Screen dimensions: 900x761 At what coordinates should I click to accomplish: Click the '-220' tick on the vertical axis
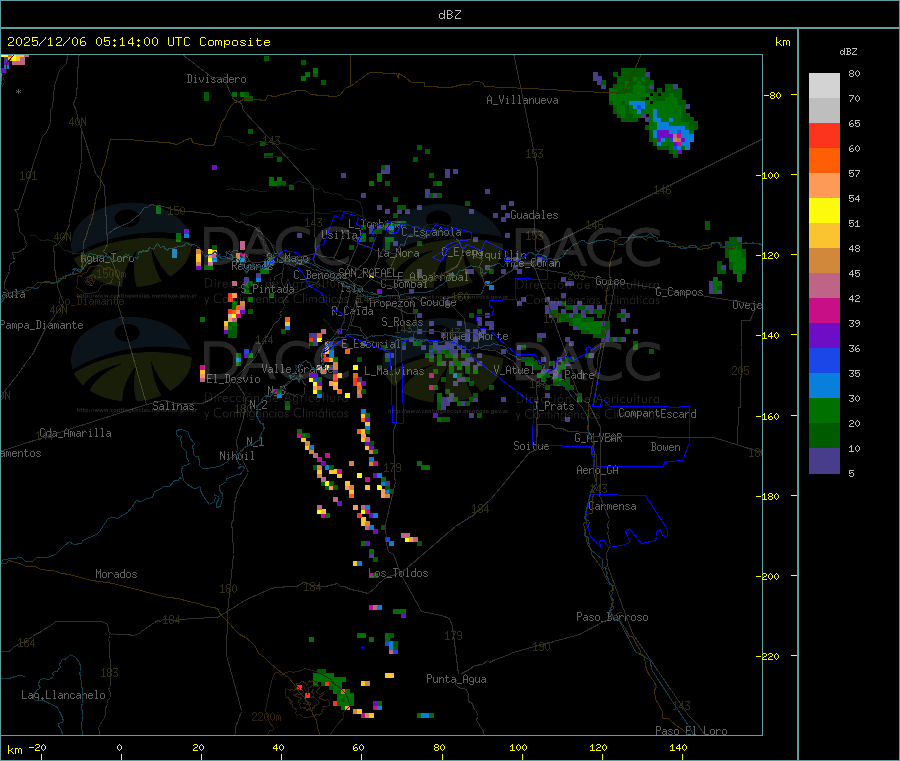coord(770,657)
